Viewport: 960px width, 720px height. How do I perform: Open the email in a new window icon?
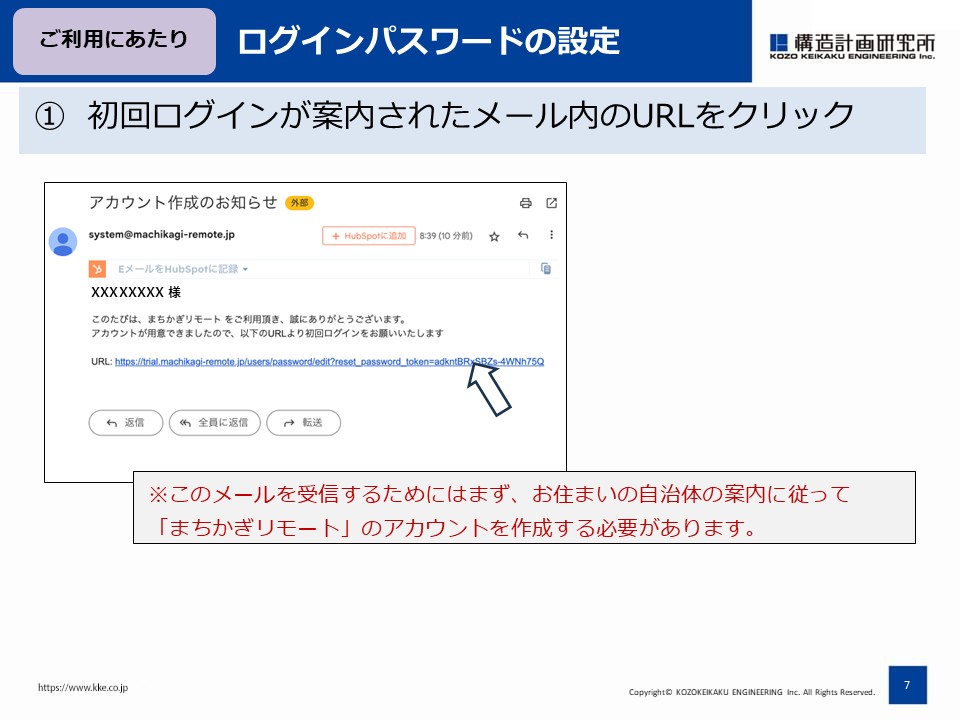tap(553, 203)
